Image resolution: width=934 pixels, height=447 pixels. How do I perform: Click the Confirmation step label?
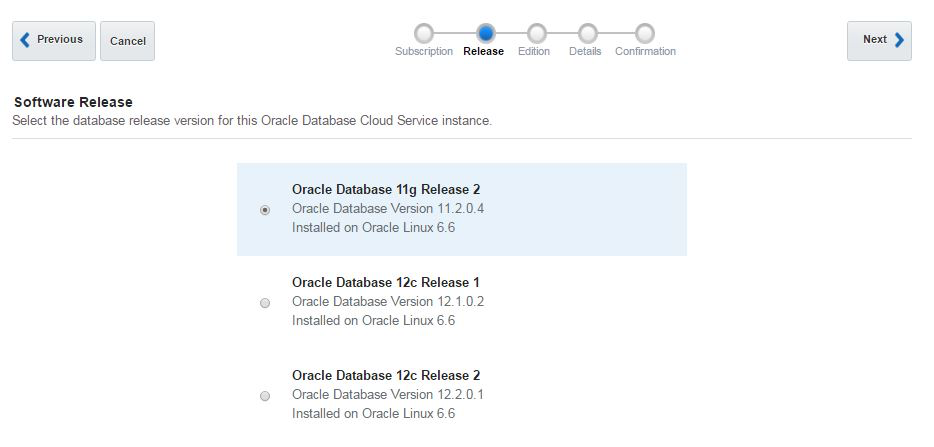point(645,52)
